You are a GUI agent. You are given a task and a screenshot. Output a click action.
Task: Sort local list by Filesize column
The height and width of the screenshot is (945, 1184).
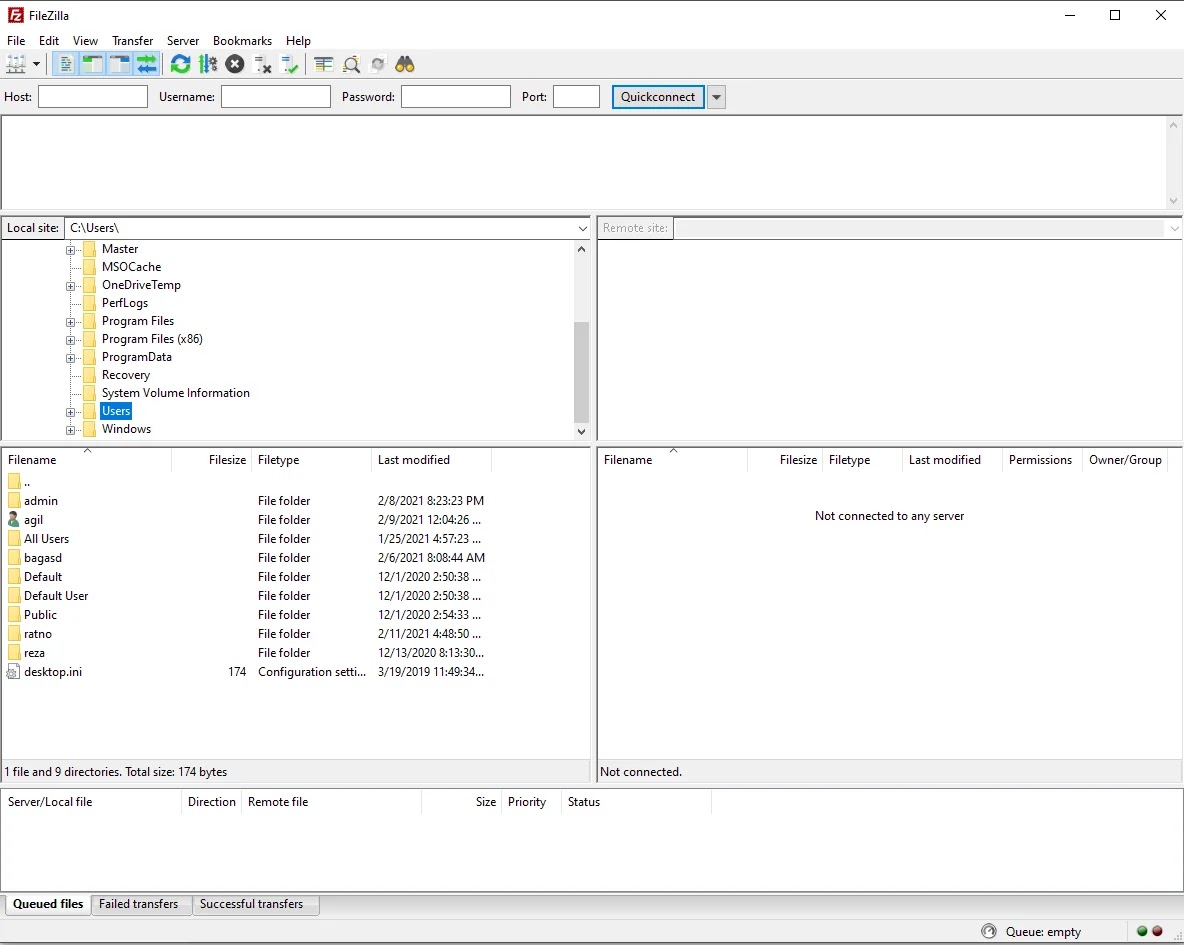(x=212, y=460)
